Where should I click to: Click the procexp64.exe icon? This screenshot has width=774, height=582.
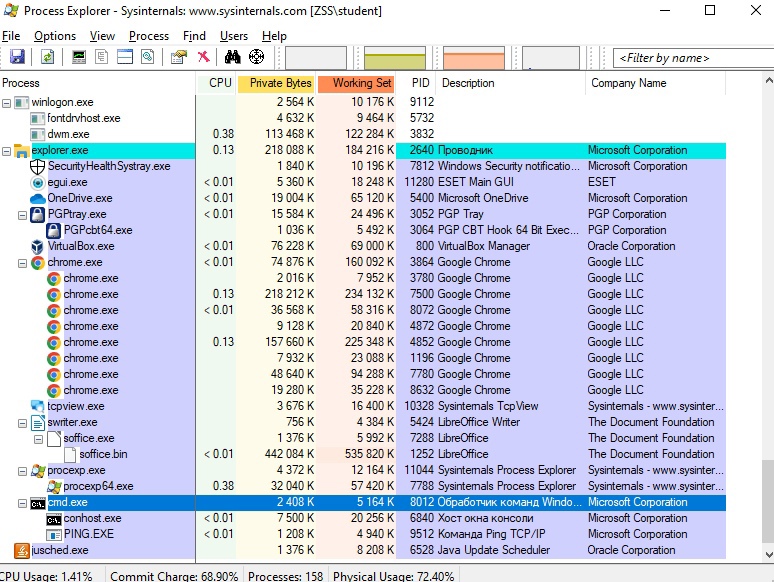coord(53,486)
